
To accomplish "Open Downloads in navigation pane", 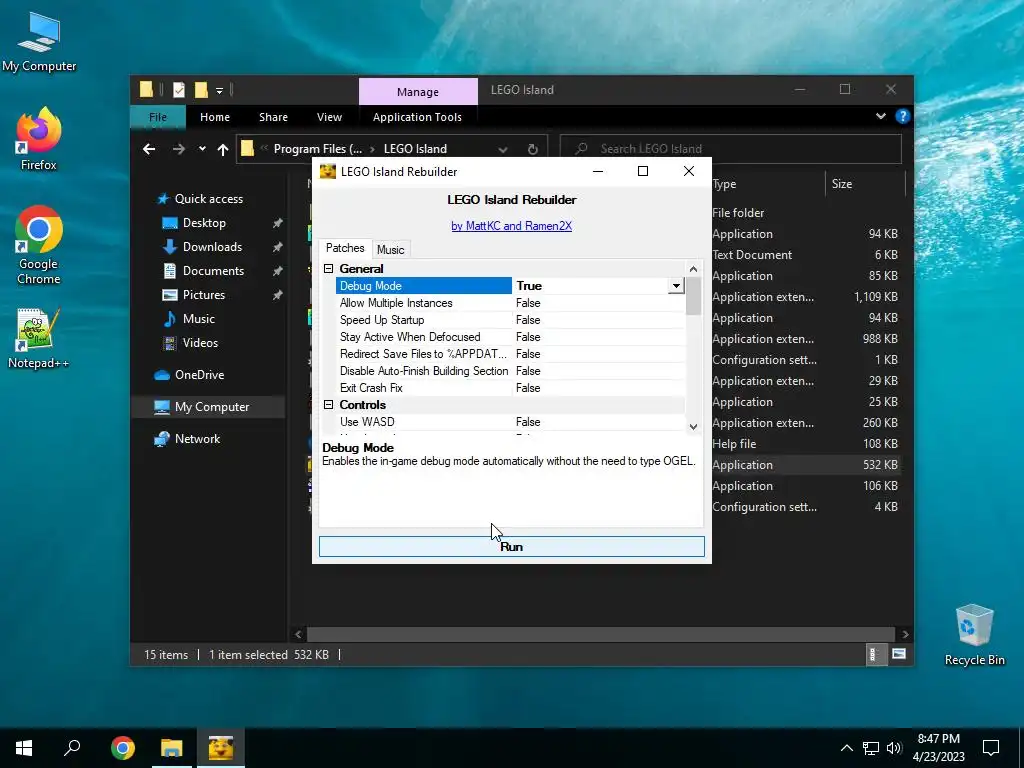I will coord(212,247).
